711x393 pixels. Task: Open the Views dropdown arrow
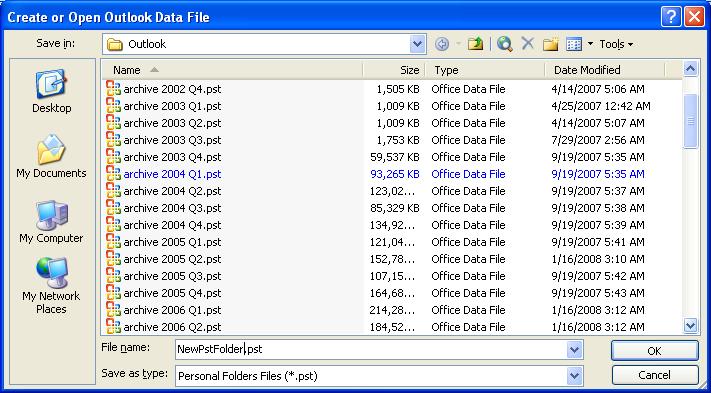[590, 44]
